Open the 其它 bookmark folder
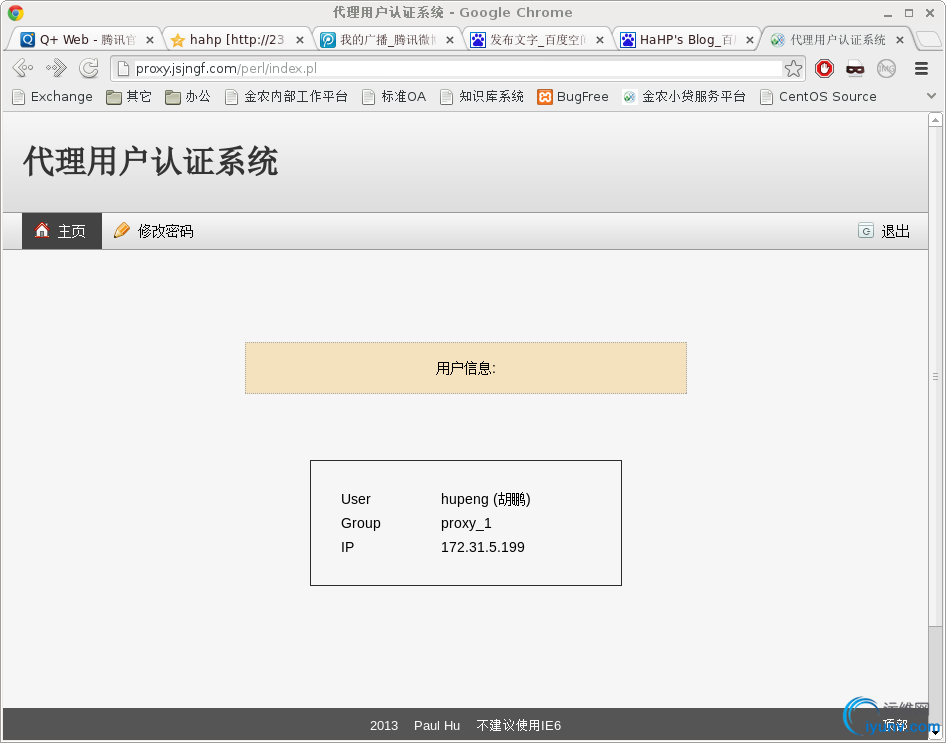This screenshot has height=743, width=946. (129, 96)
